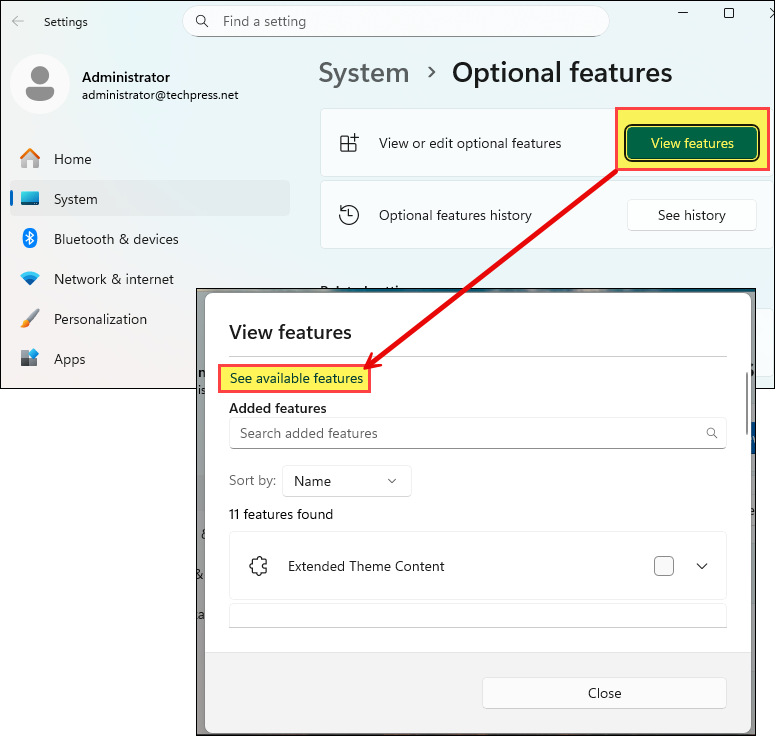This screenshot has height=736, width=775.
Task: Click the back arrow in Settings header
Action: click(x=18, y=21)
